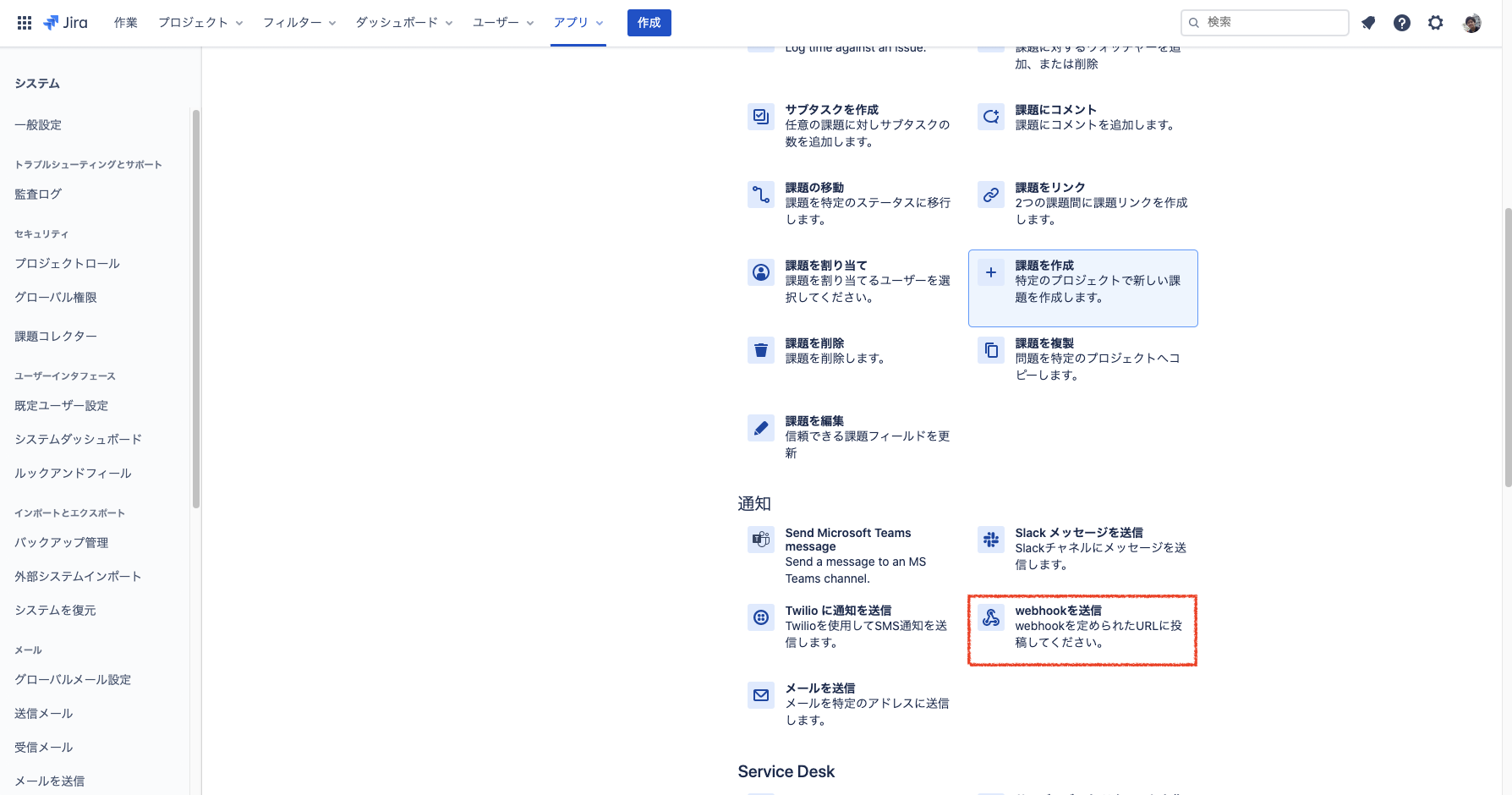The width and height of the screenshot is (1512, 795).
Task: Expand the アプリ dropdown menu
Action: [x=578, y=23]
